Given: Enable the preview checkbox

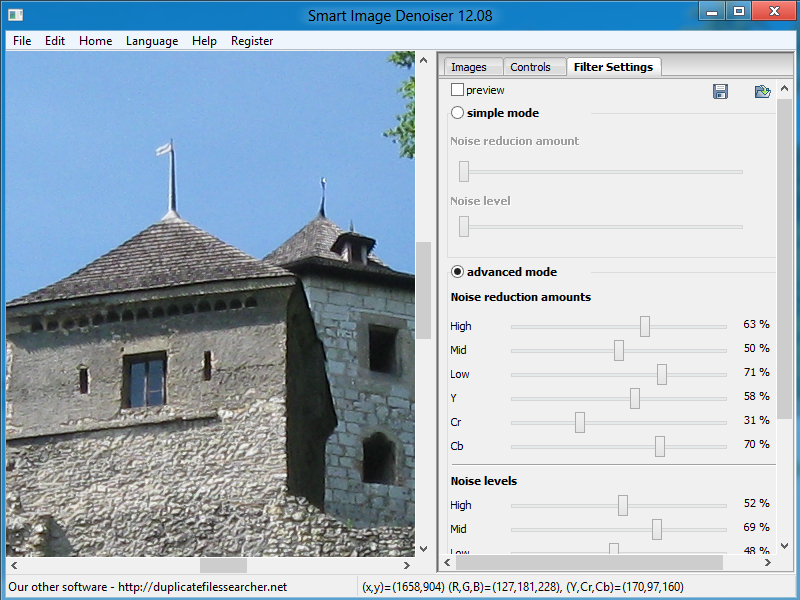Looking at the screenshot, I should pos(457,90).
